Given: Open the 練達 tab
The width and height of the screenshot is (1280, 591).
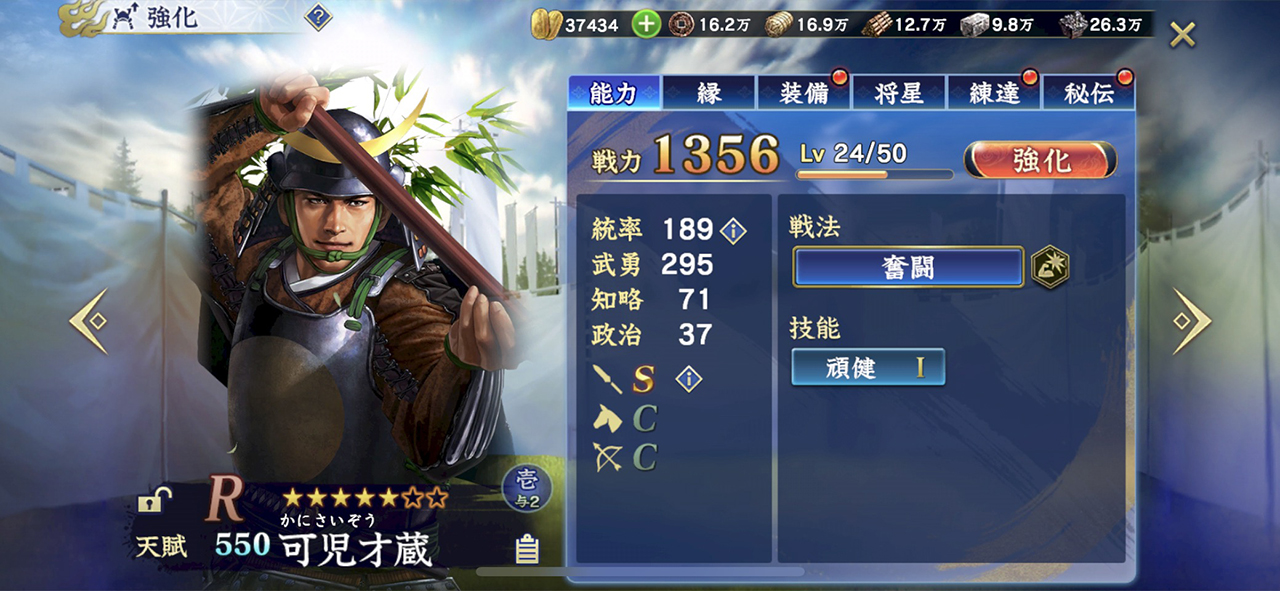Looking at the screenshot, I should [994, 93].
